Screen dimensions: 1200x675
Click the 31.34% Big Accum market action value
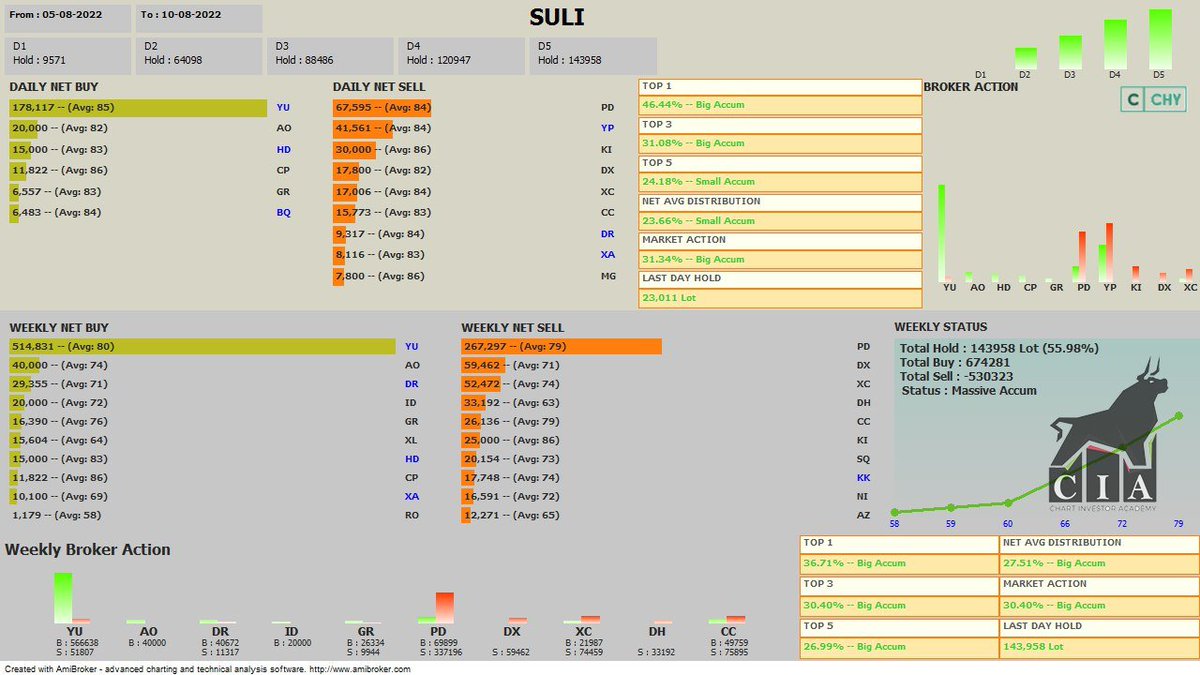click(780, 260)
